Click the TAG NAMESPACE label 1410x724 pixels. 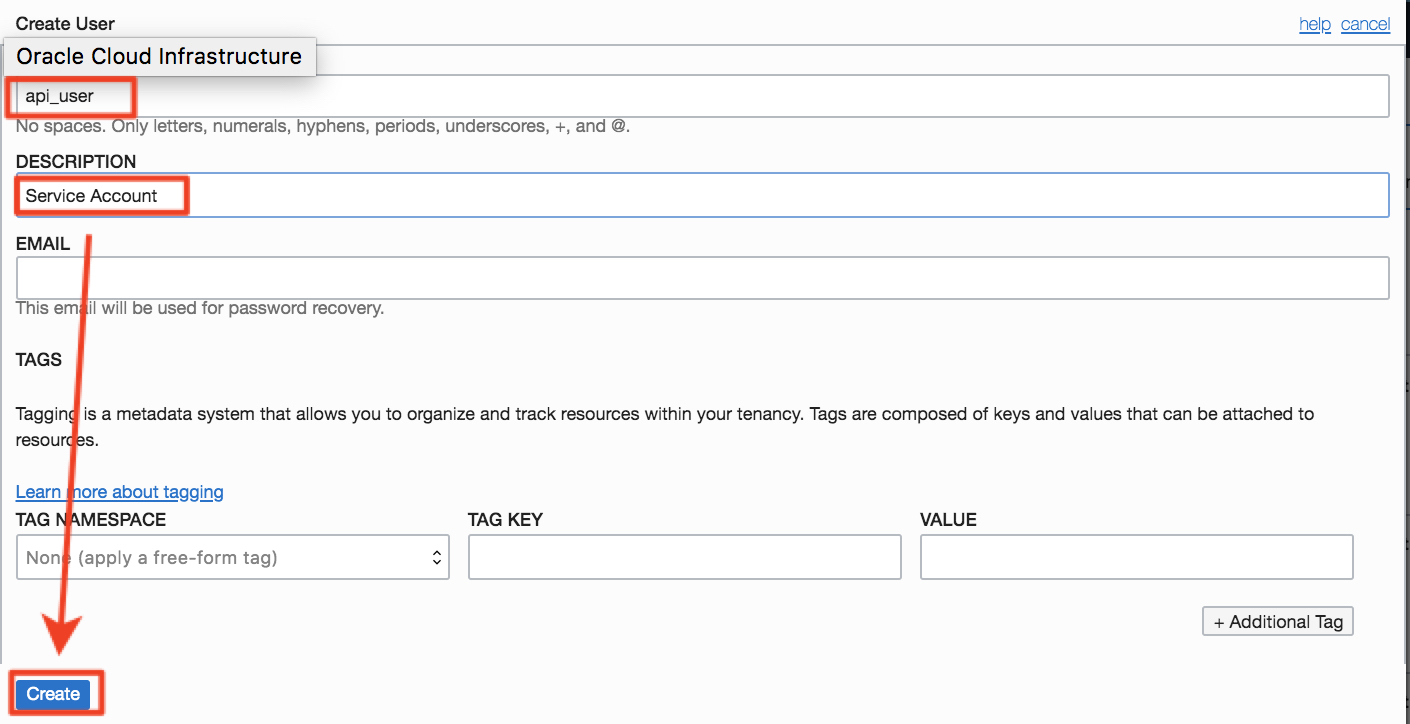click(x=91, y=520)
